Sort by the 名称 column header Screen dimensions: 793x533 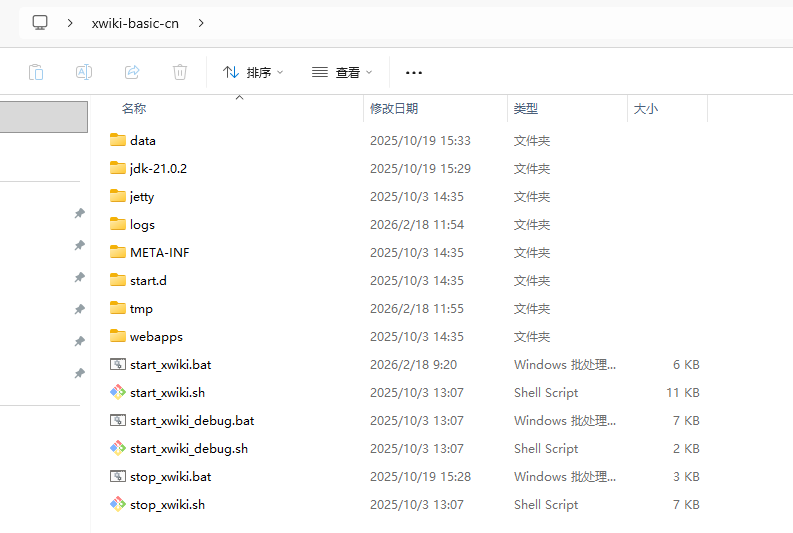[134, 109]
